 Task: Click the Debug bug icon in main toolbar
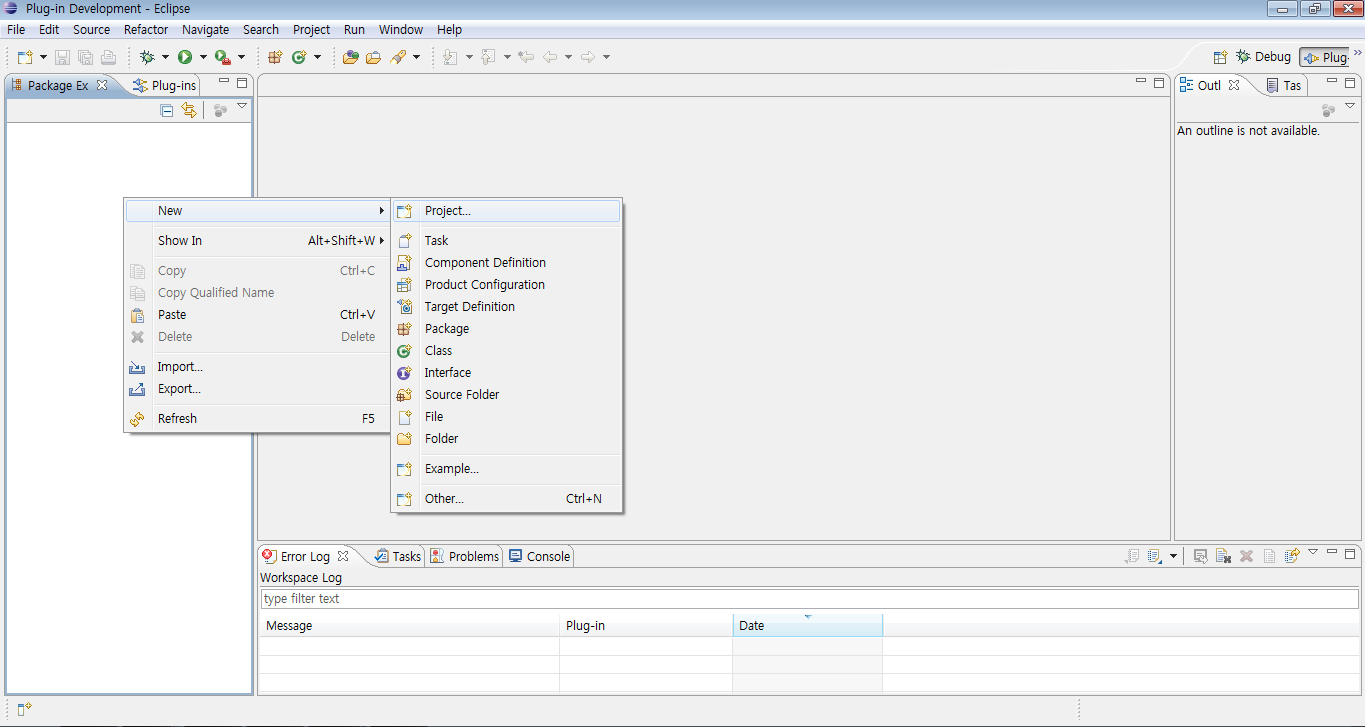(147, 57)
